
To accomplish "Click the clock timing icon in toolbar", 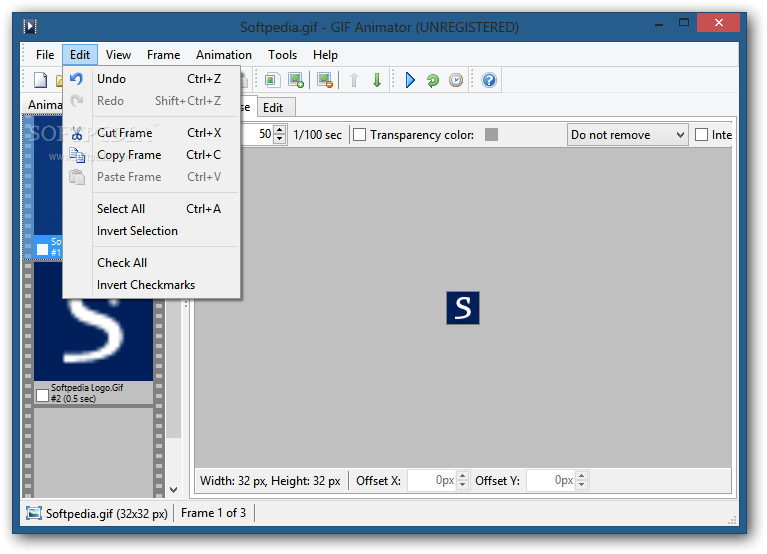I will (x=456, y=80).
